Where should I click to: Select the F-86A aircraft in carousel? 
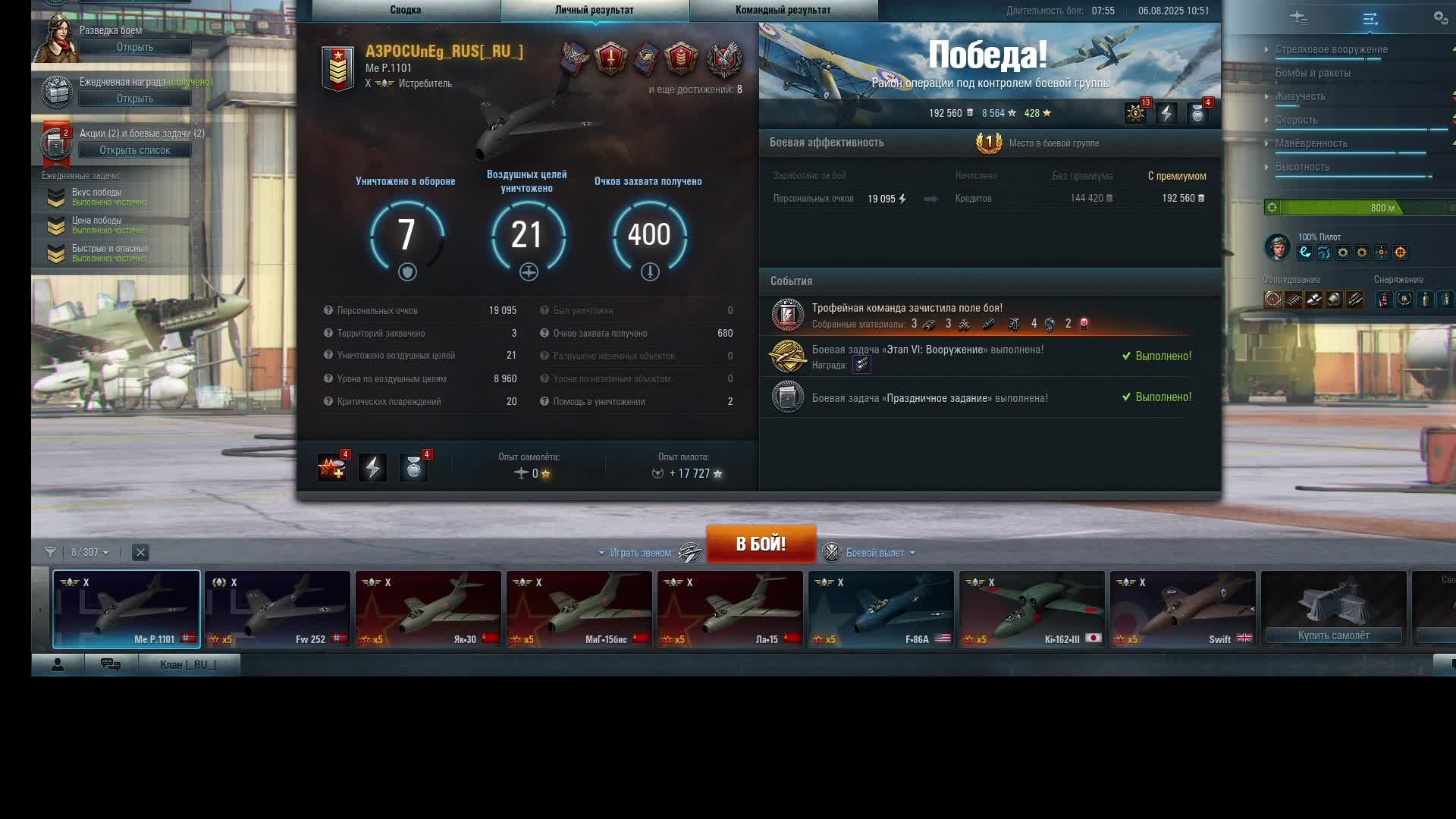tap(880, 609)
